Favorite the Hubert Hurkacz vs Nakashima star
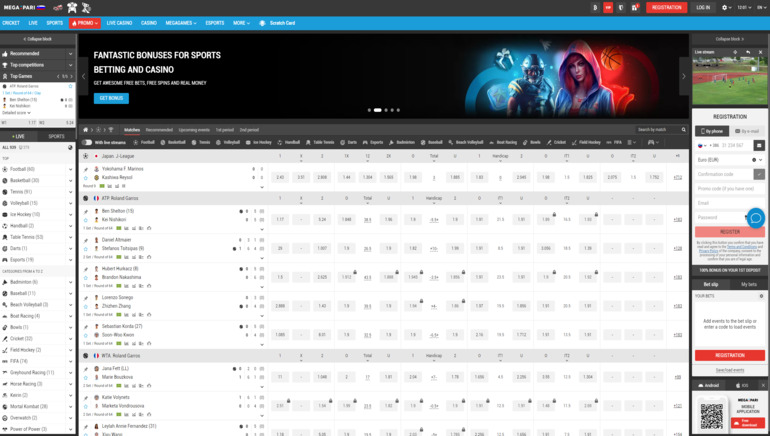 [86, 277]
